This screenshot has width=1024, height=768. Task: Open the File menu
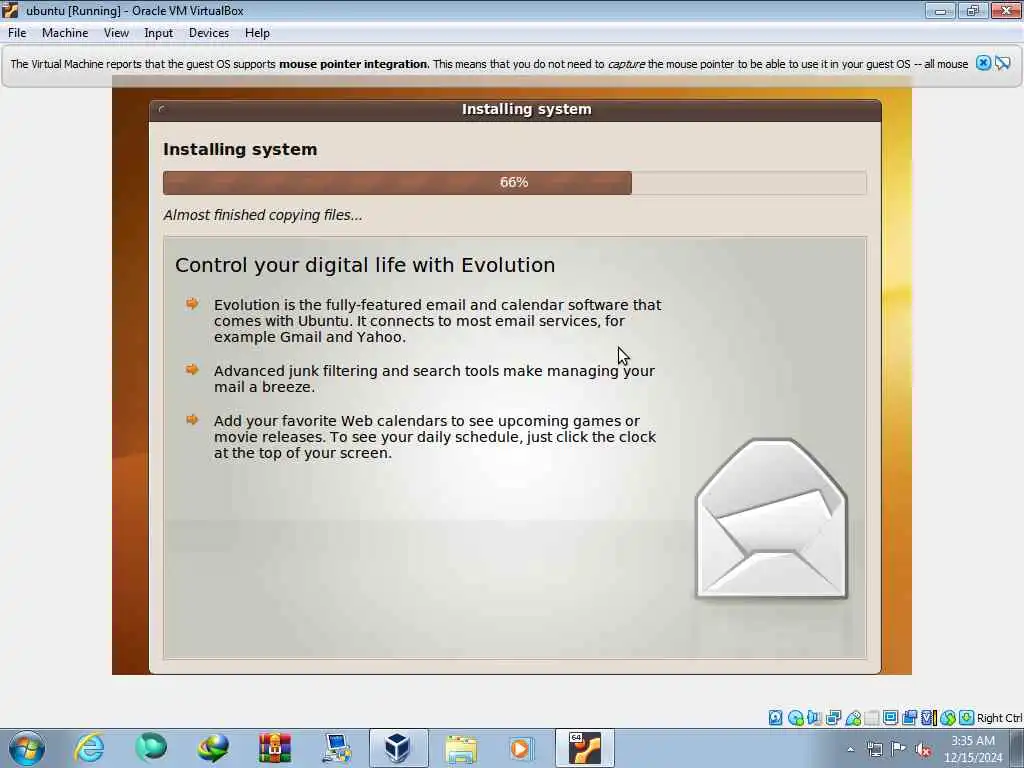(x=17, y=33)
